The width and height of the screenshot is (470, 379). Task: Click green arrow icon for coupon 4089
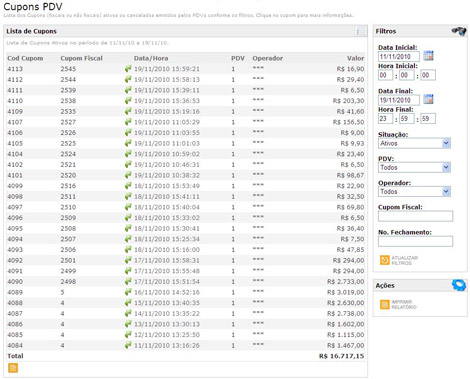(x=128, y=292)
